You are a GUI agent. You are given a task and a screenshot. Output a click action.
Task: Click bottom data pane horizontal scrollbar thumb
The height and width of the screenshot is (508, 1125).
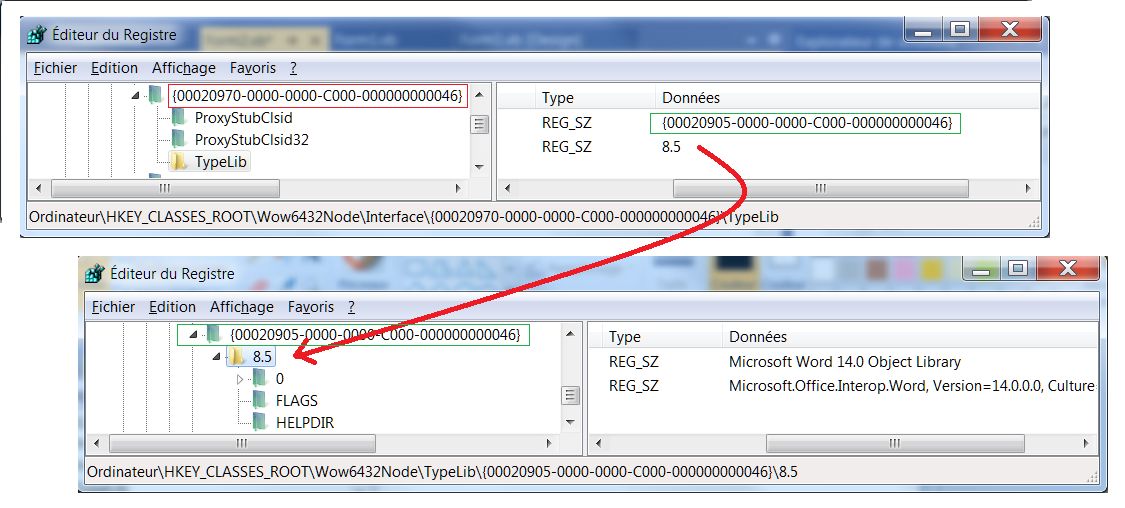pyautogui.click(x=894, y=443)
